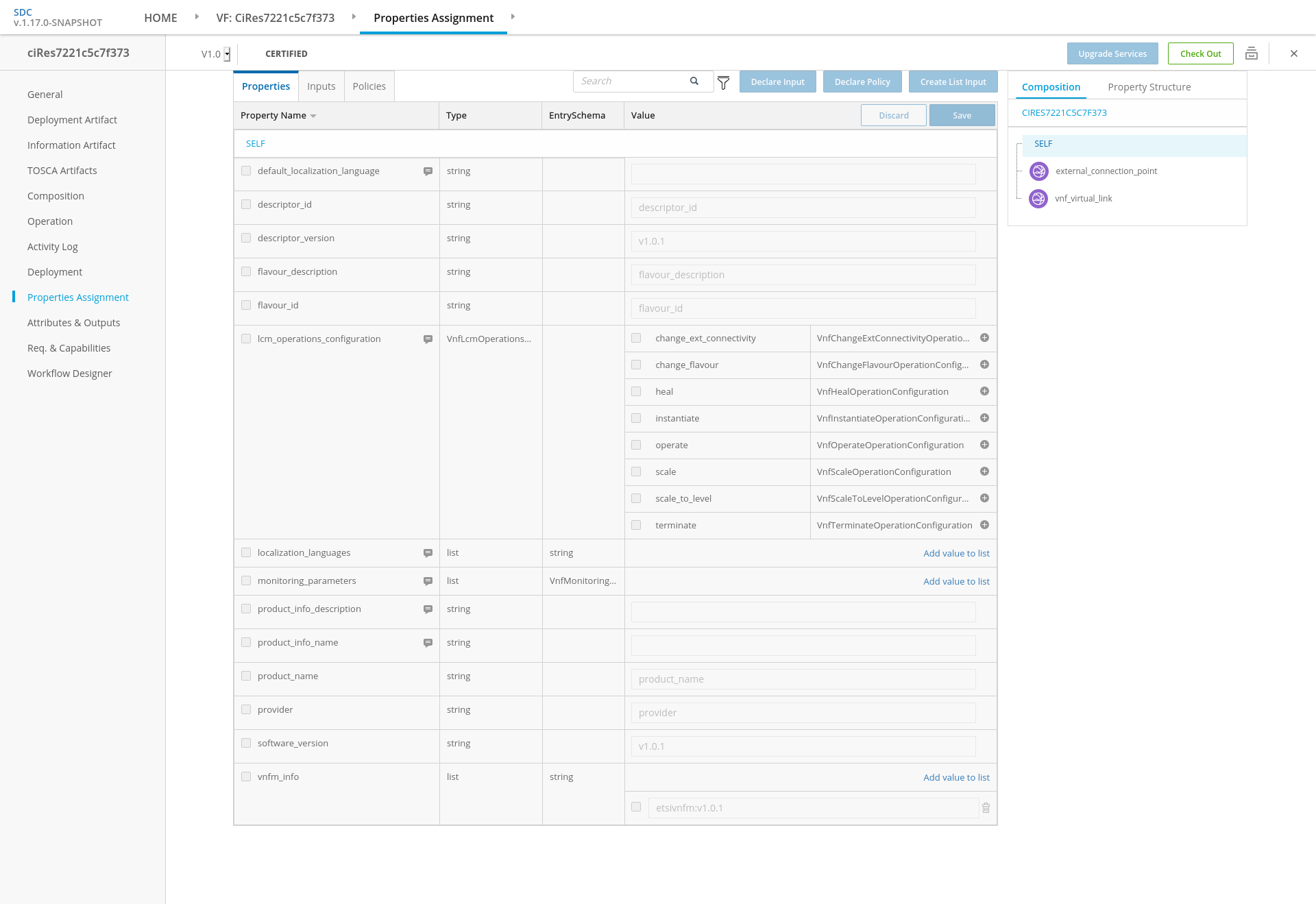The image size is (1316, 904).
Task: Open breadcrumb arrow after VF: CiRes7221c5c7f373
Action: tap(354, 16)
